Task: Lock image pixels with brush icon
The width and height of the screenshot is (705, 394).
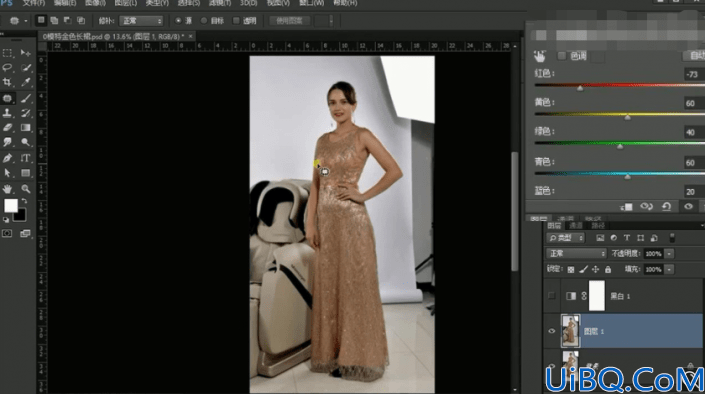Action: (x=583, y=269)
